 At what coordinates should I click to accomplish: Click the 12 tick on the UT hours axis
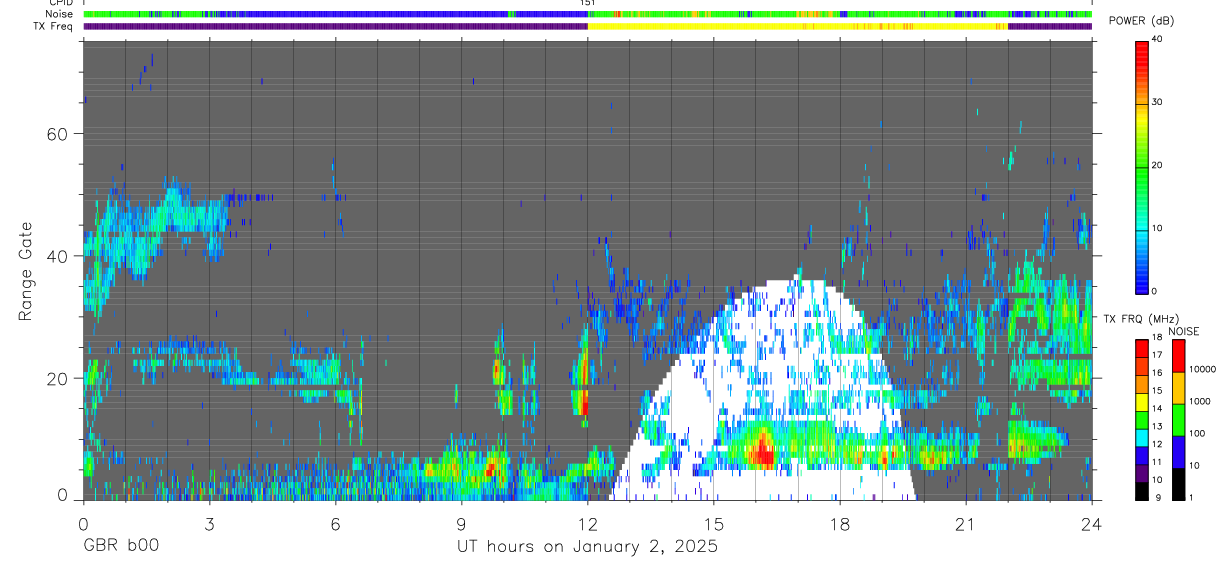pyautogui.click(x=587, y=523)
